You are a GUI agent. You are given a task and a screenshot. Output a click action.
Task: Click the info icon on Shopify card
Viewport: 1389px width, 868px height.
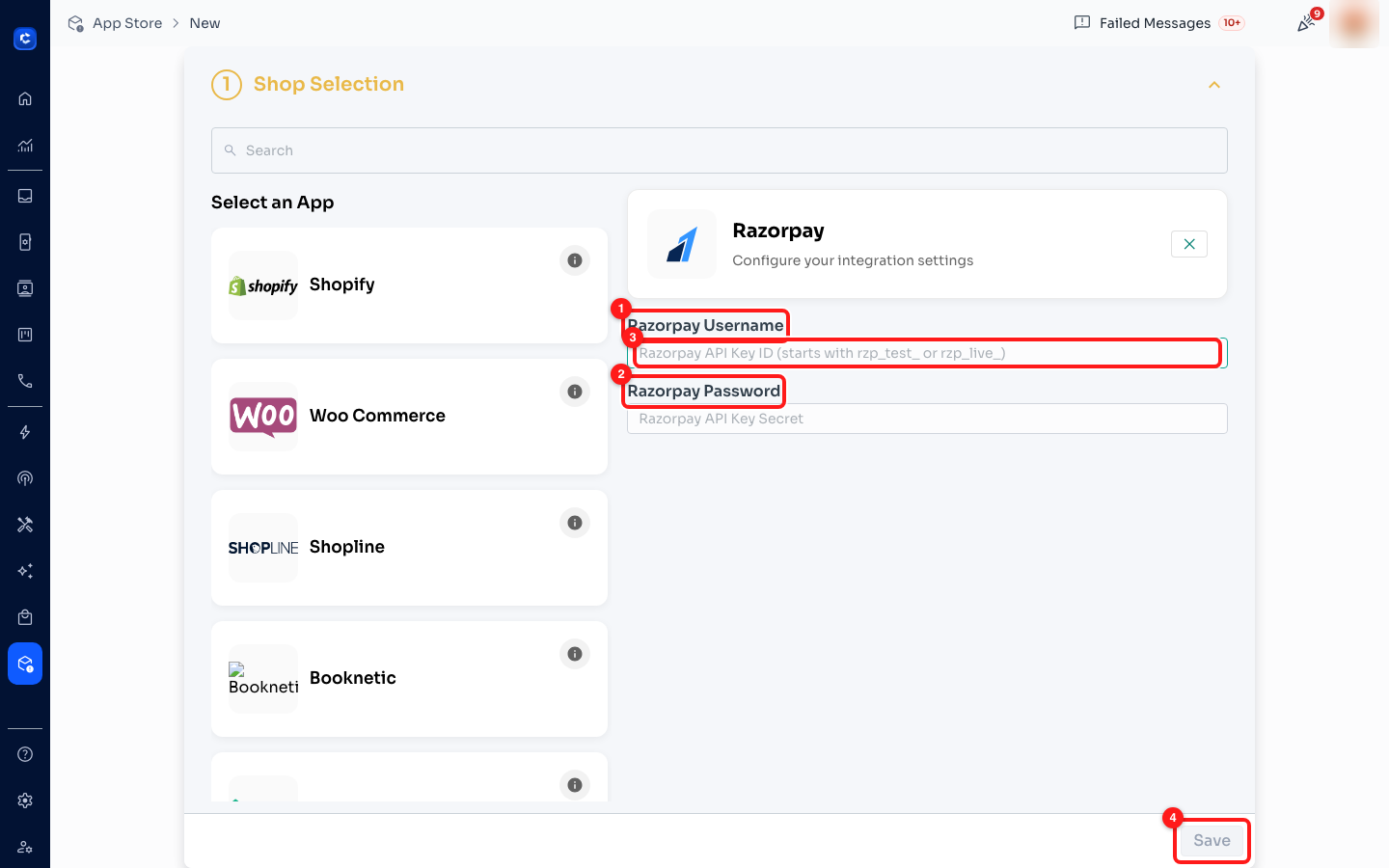click(575, 260)
